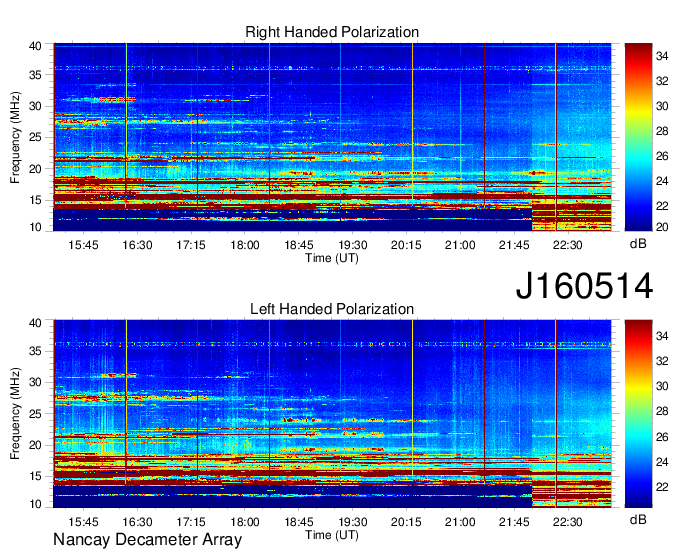Screen dimensions: 680x552
Task: Click the left-handed spectrogram plot area
Action: coord(332,414)
